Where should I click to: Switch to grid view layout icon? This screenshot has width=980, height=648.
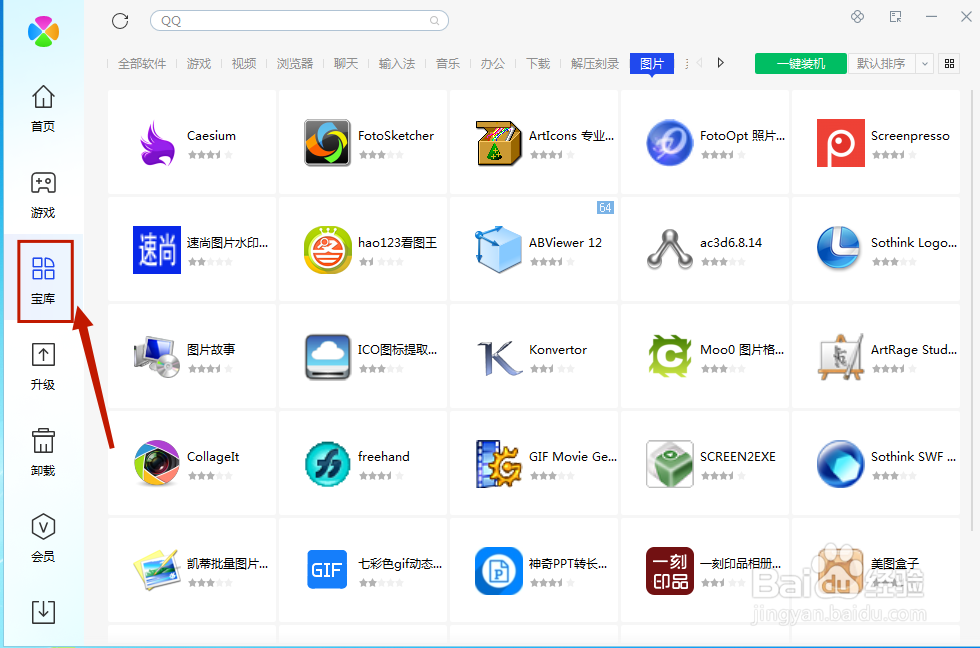[949, 64]
